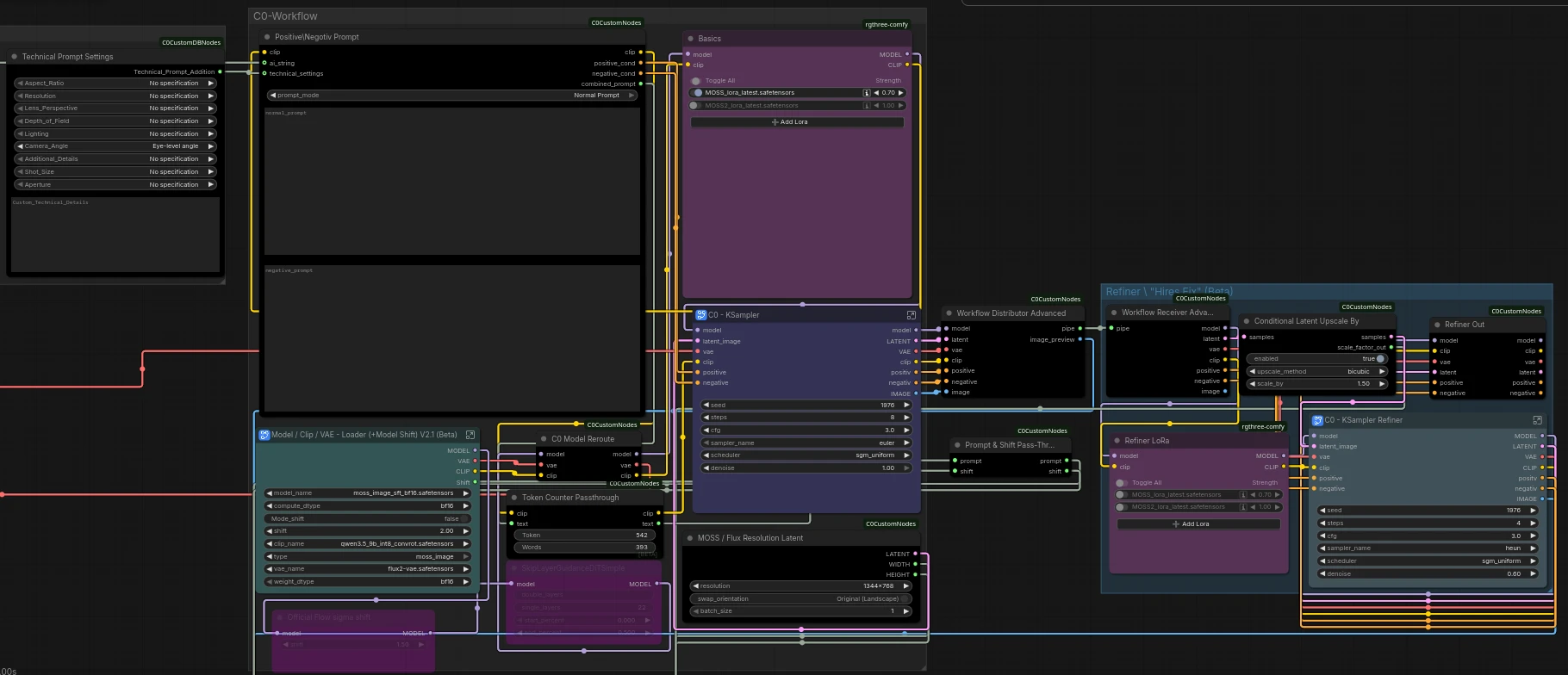
Task: Open info for MOSS2_lora_latest in Basics node
Action: [x=867, y=106]
